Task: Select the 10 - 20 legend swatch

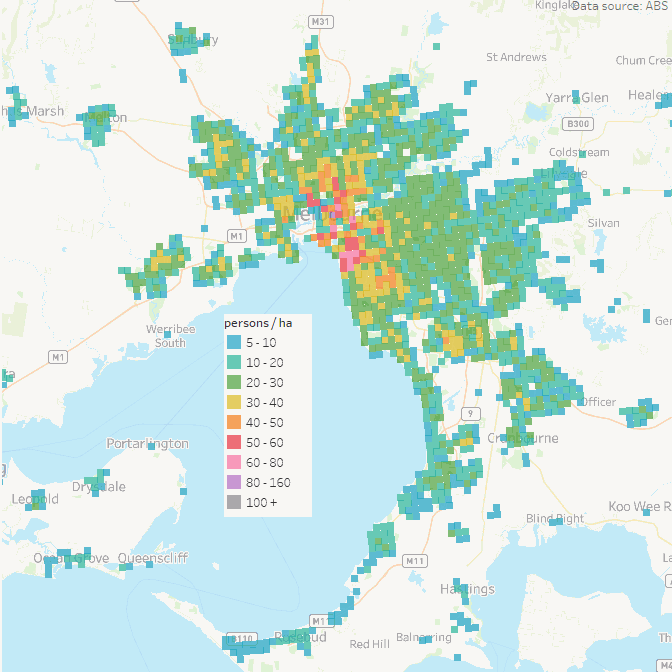Action: (234, 362)
